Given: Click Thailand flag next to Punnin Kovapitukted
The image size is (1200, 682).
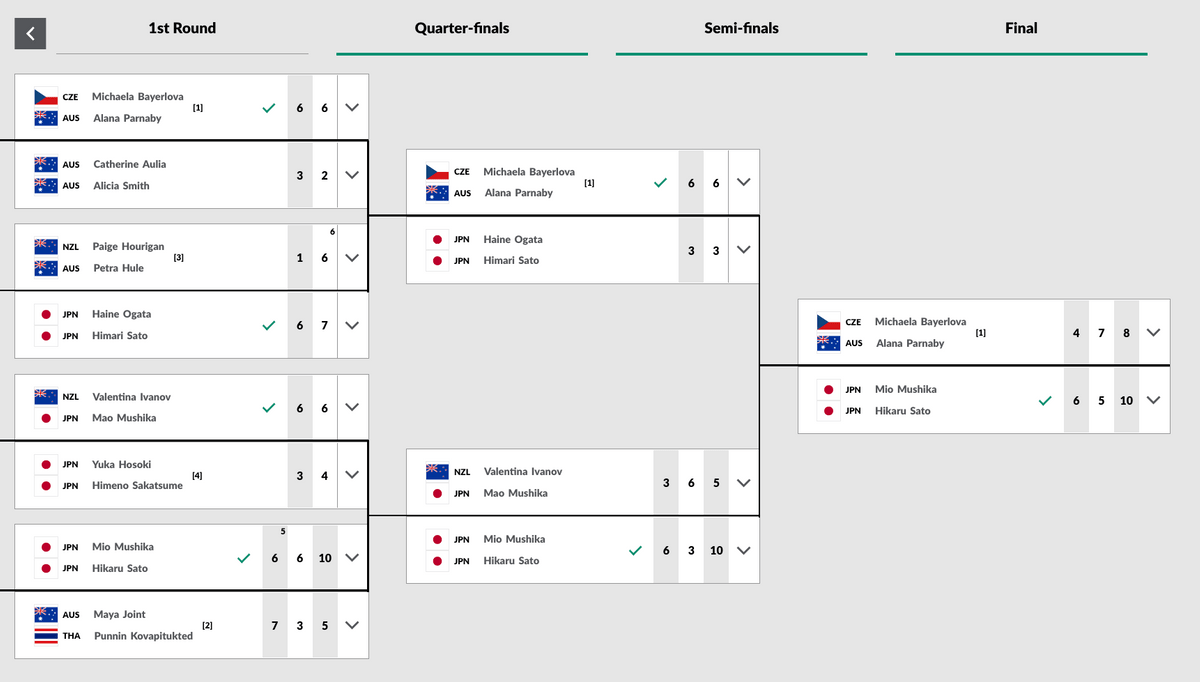Looking at the screenshot, I should pos(46,636).
